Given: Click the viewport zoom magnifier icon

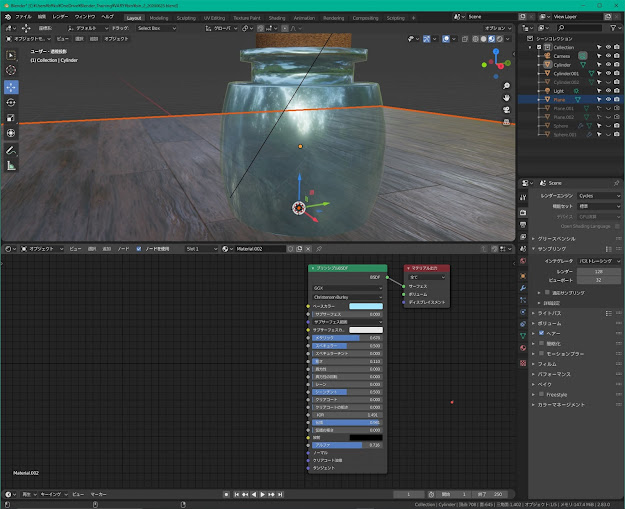Looking at the screenshot, I should (x=506, y=86).
